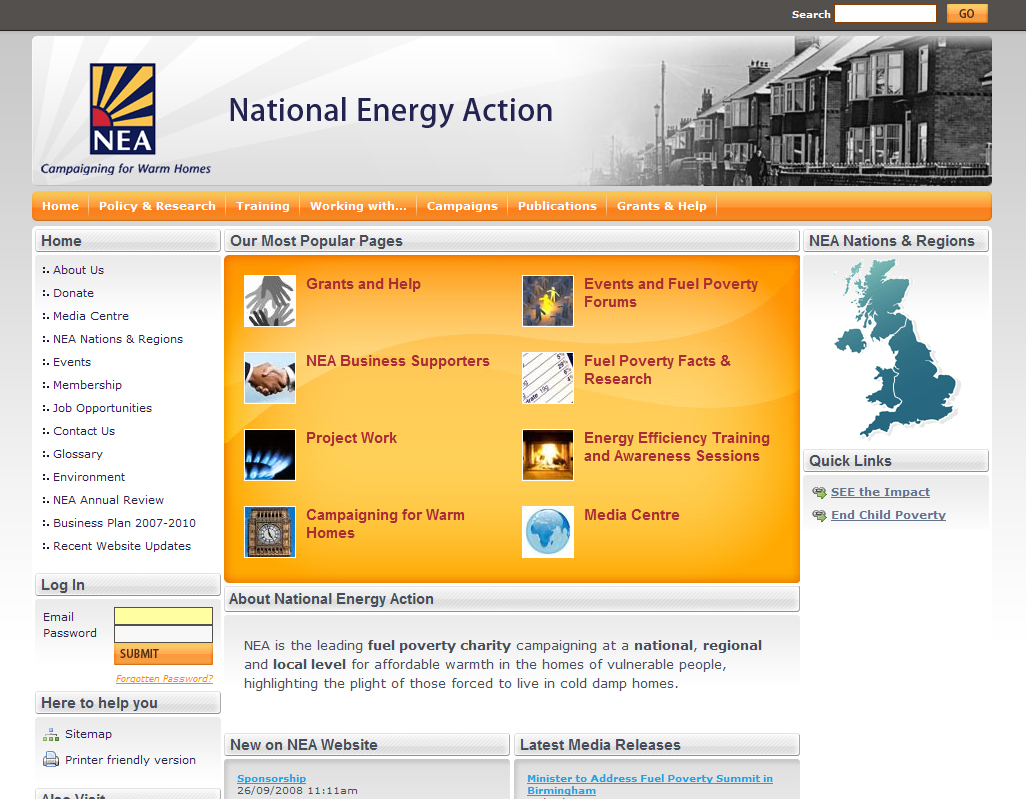Image resolution: width=1026 pixels, height=799 pixels.
Task: Click the top Search input field
Action: point(885,14)
